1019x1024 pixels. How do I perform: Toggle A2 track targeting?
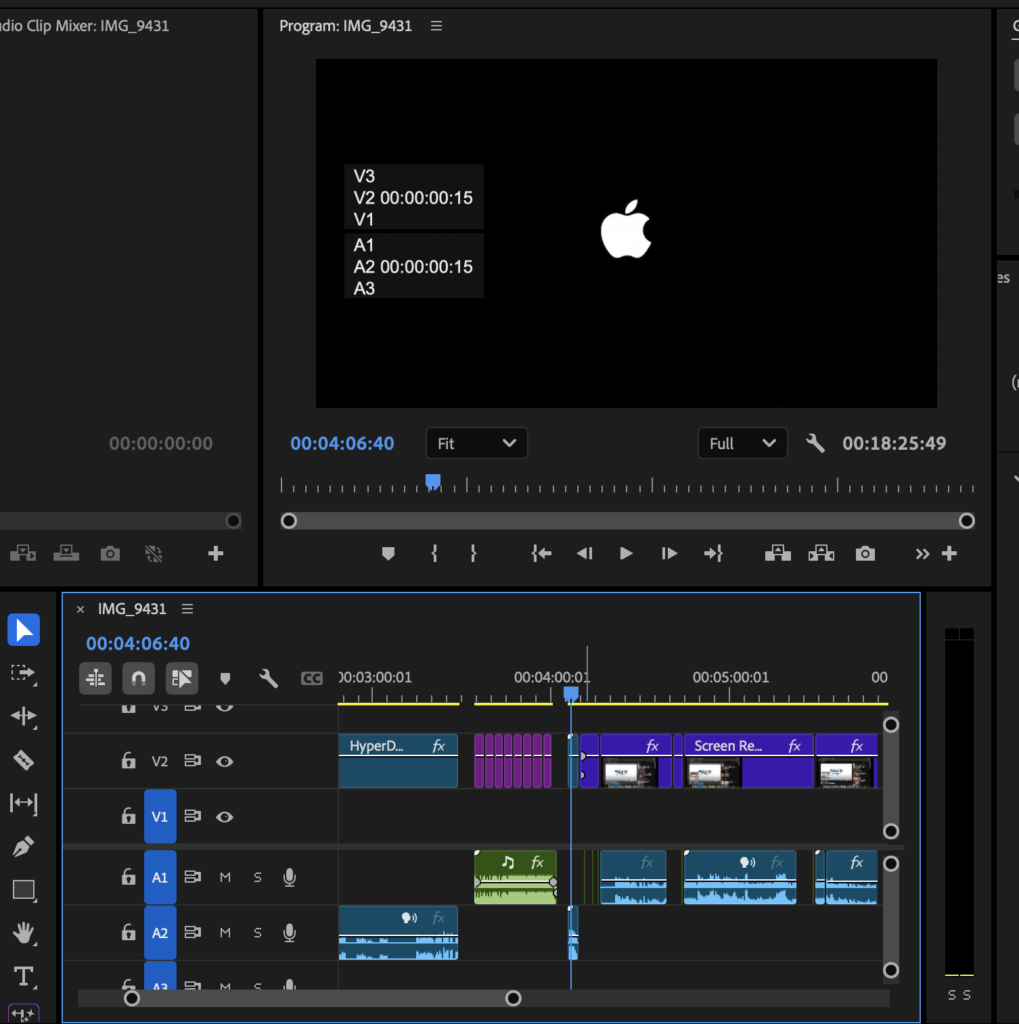tap(160, 933)
